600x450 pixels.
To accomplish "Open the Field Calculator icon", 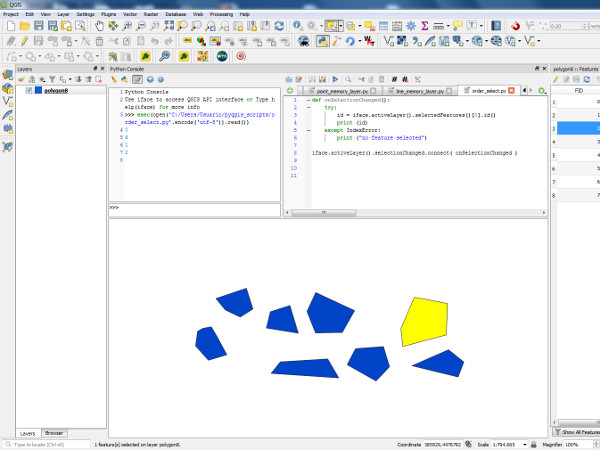I will click(397, 26).
